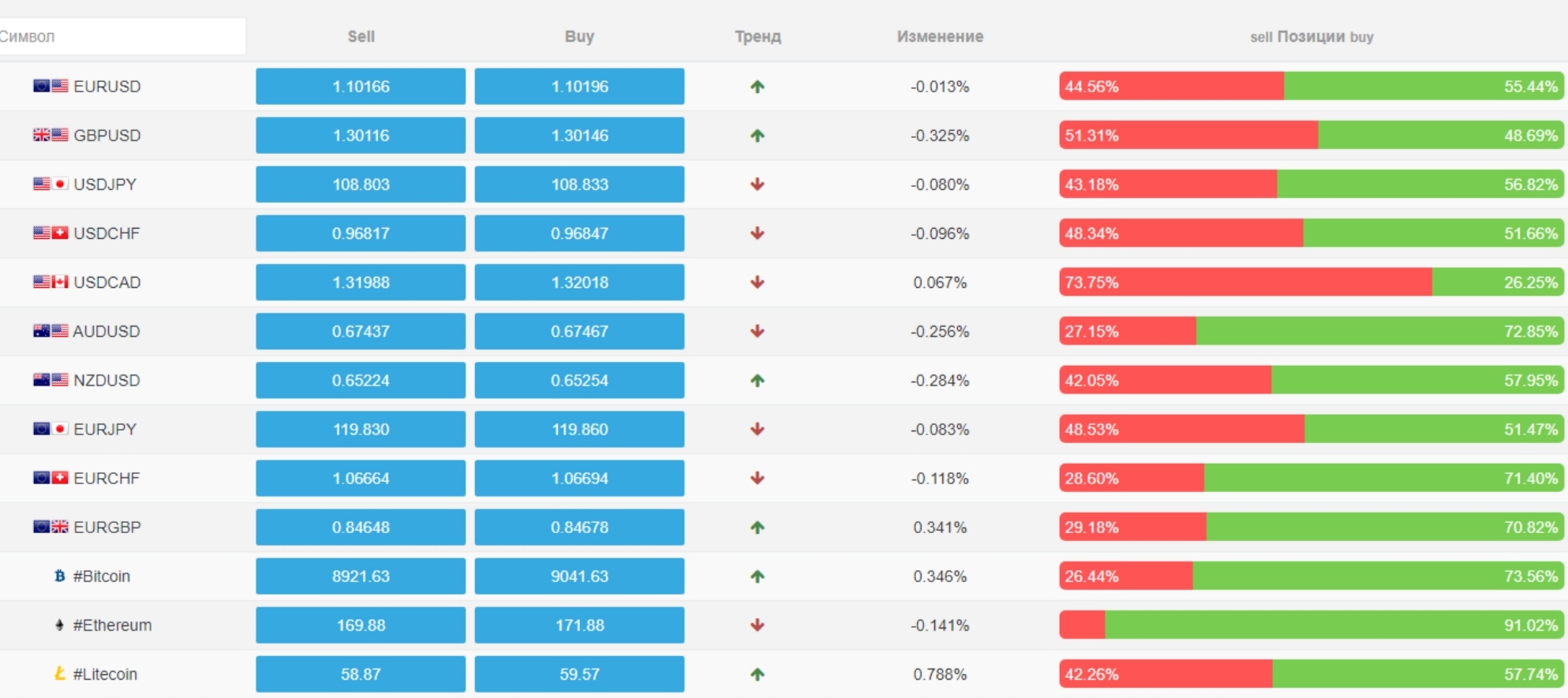
Task: Click the 0.788% change value for Litecoin
Action: (x=940, y=674)
